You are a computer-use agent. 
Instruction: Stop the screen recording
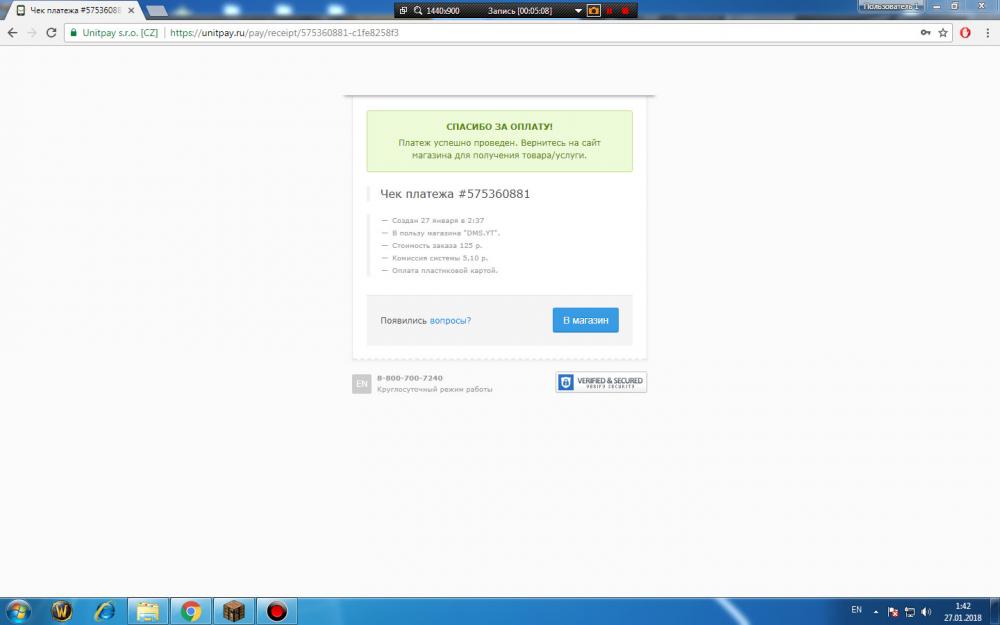[x=625, y=10]
